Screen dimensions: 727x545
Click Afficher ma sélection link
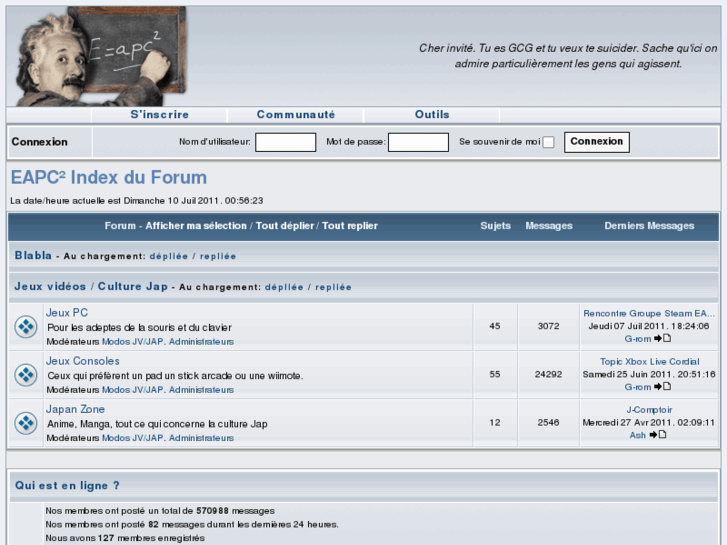[x=196, y=226]
